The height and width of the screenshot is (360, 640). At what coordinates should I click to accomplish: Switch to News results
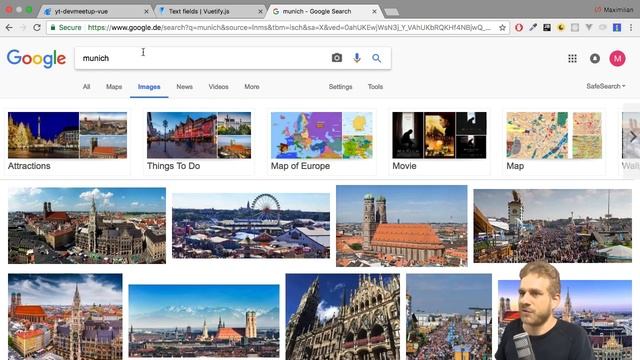click(x=184, y=87)
